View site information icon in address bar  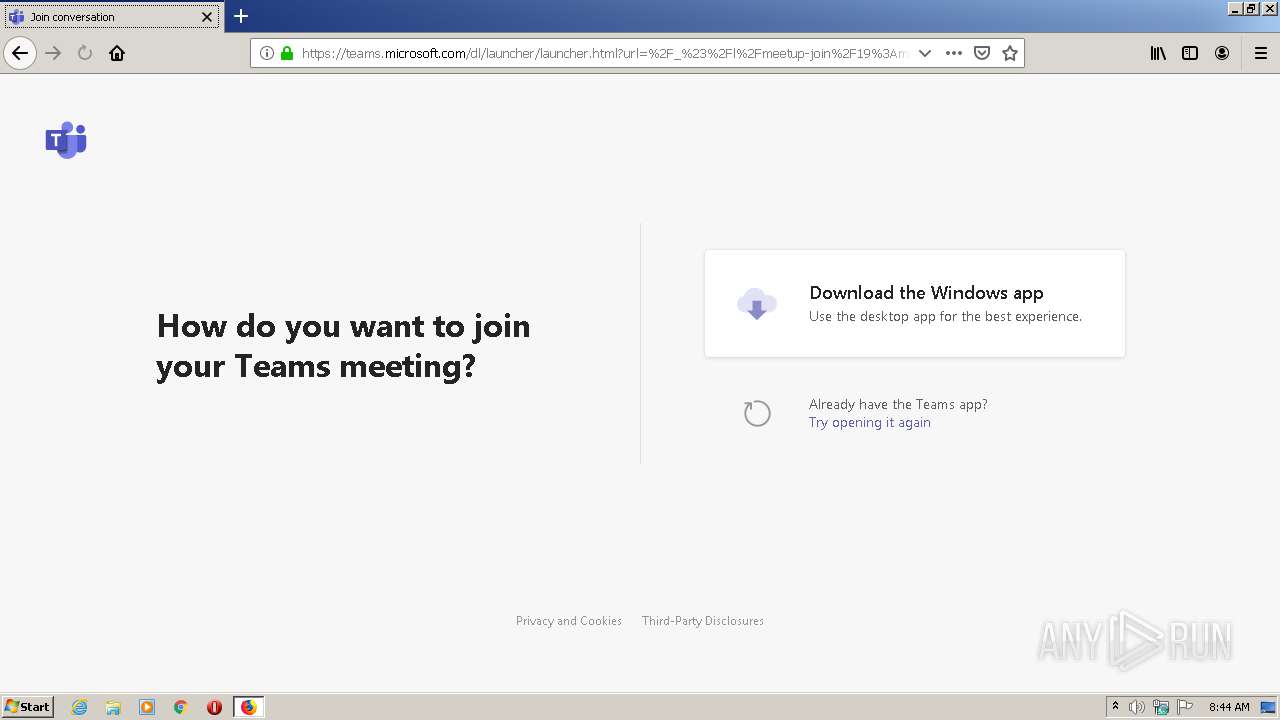pyautogui.click(x=267, y=53)
